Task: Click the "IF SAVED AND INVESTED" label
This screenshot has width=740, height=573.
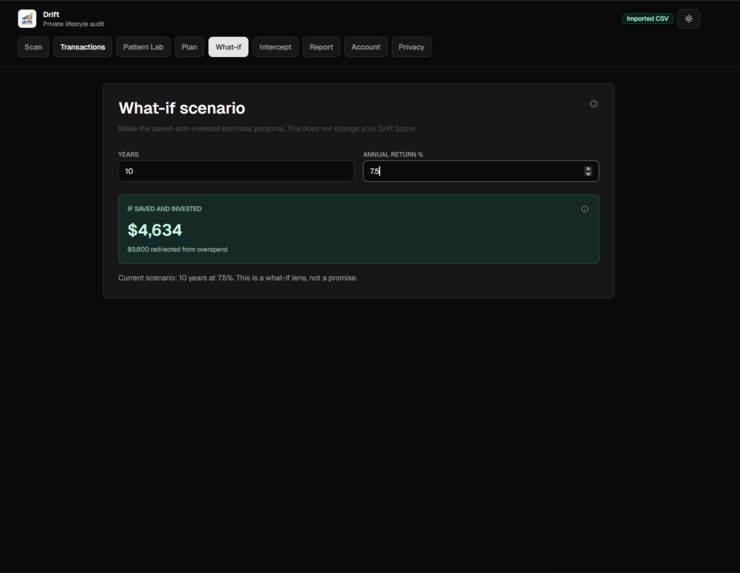Action: 164,209
